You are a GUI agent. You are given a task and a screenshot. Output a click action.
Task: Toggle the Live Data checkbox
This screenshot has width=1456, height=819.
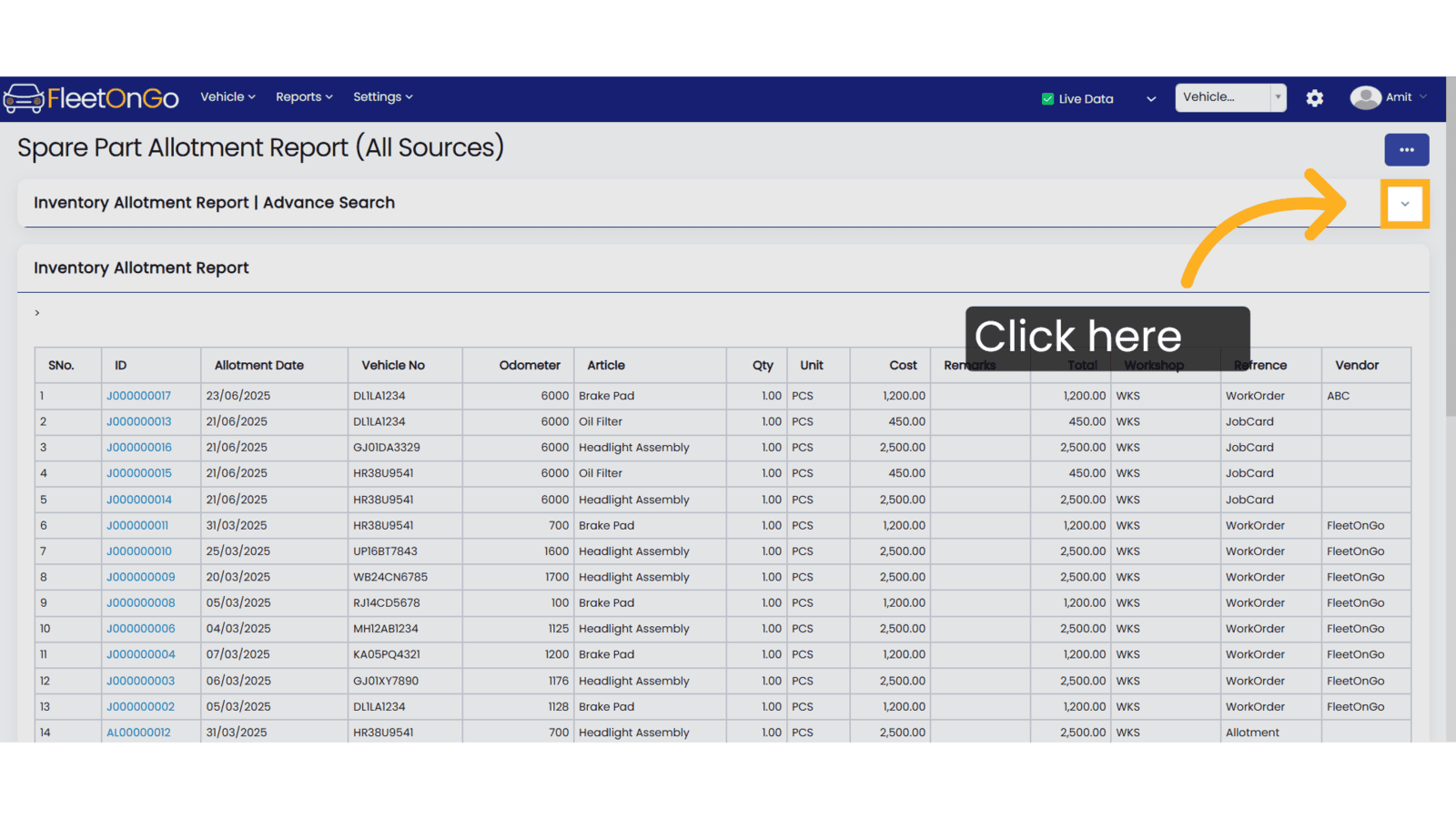1047,99
